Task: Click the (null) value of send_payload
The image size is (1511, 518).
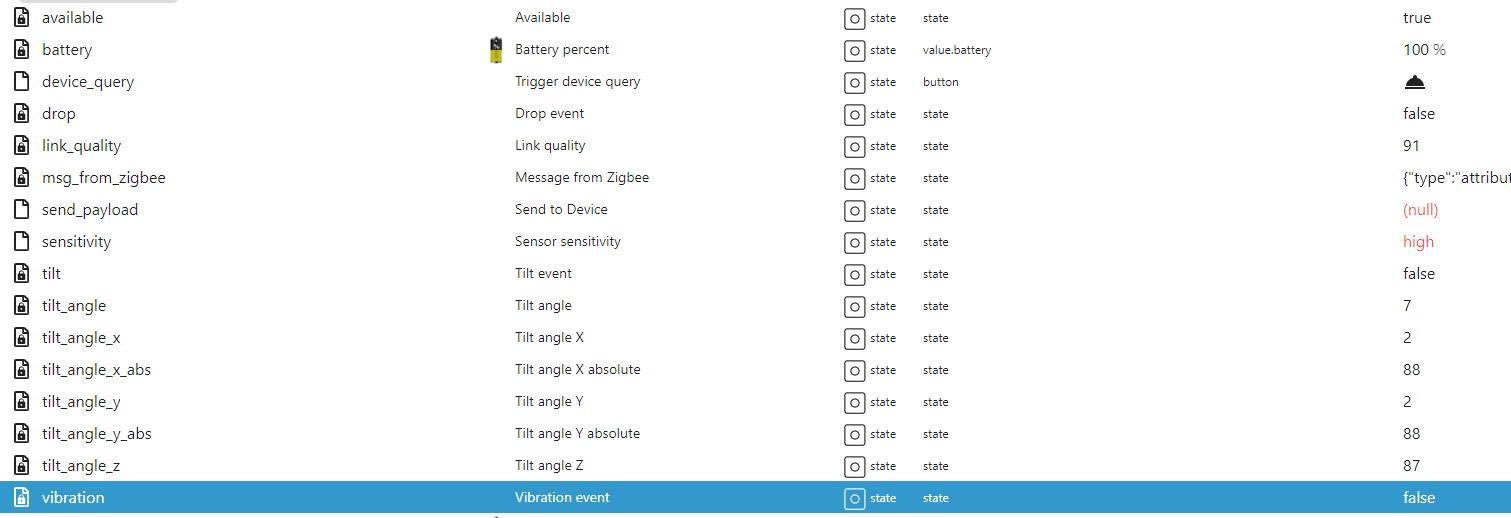Action: point(1420,210)
